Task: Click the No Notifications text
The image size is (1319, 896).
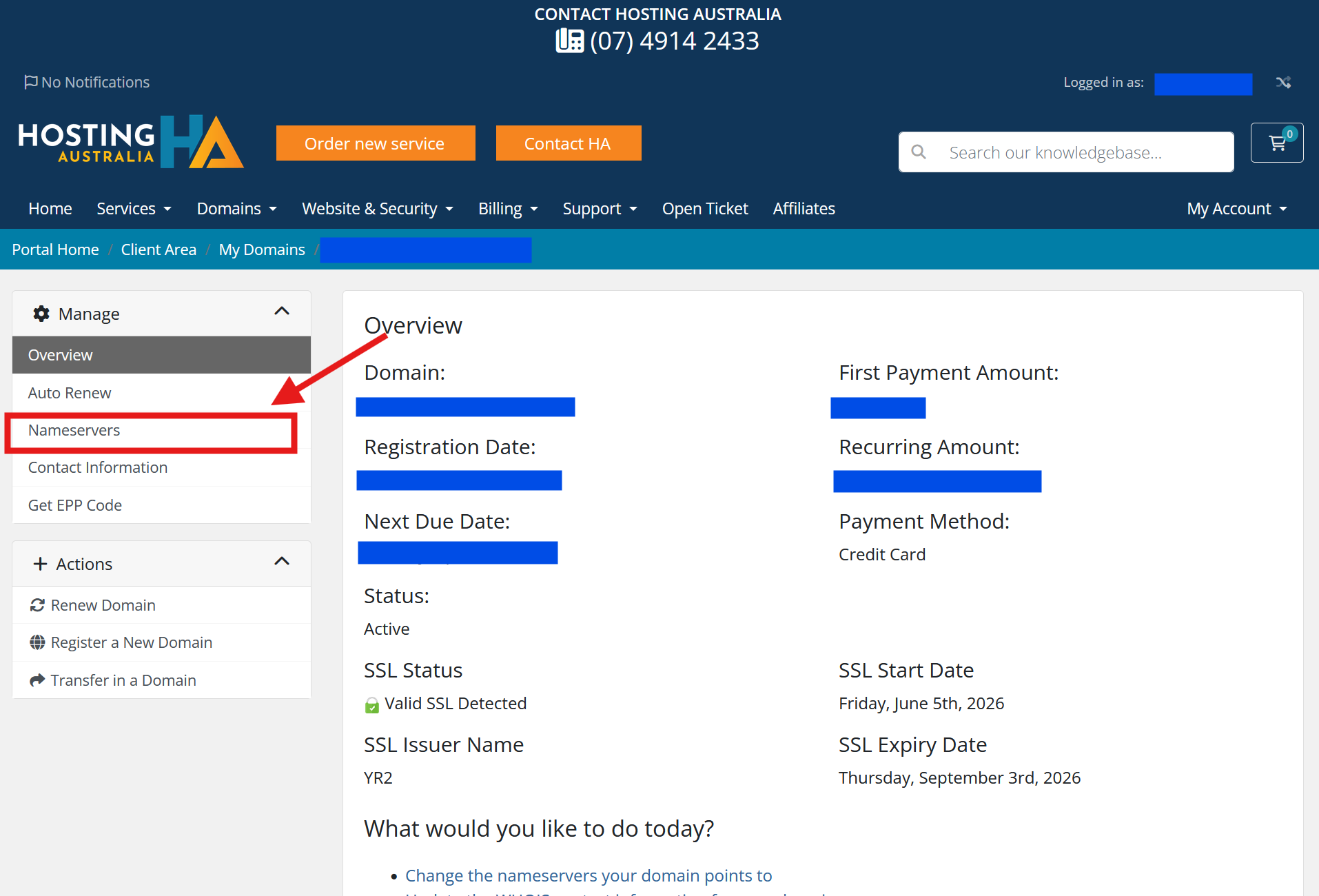Action: pos(95,82)
